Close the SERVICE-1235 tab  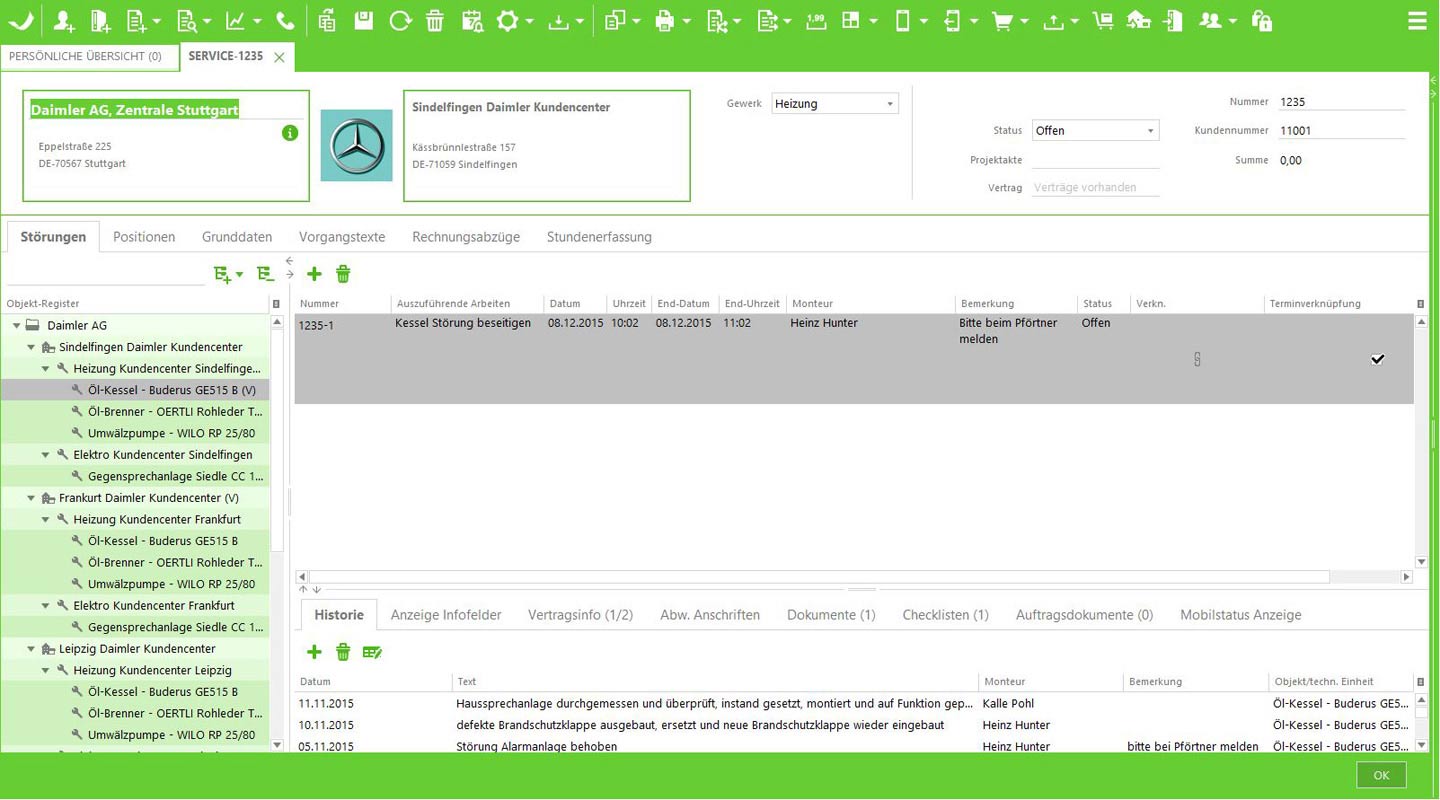pyautogui.click(x=279, y=58)
